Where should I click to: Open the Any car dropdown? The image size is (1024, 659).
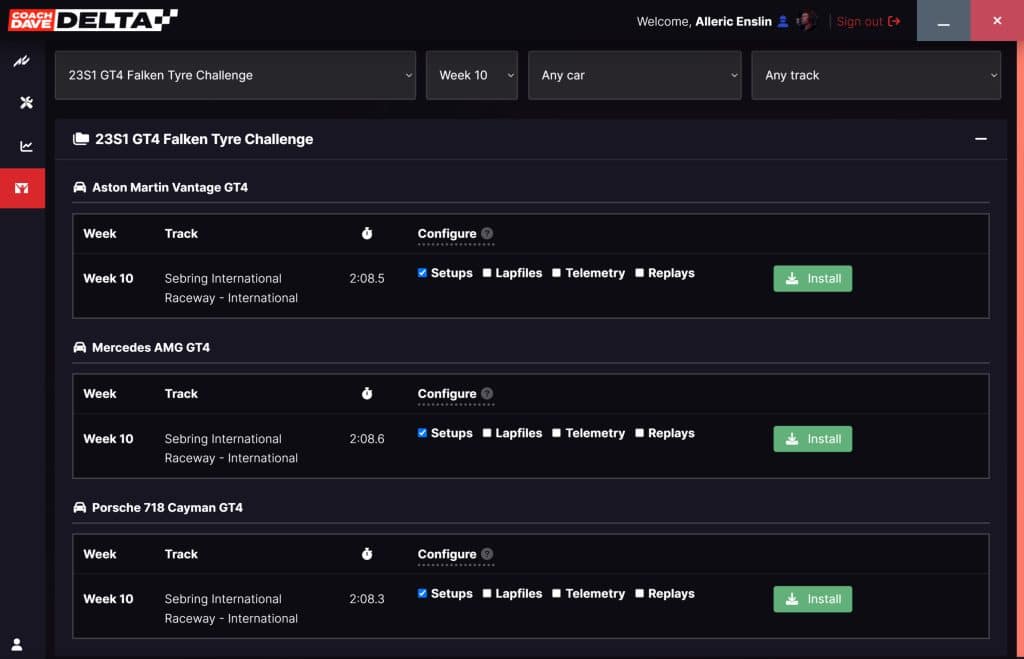[635, 75]
